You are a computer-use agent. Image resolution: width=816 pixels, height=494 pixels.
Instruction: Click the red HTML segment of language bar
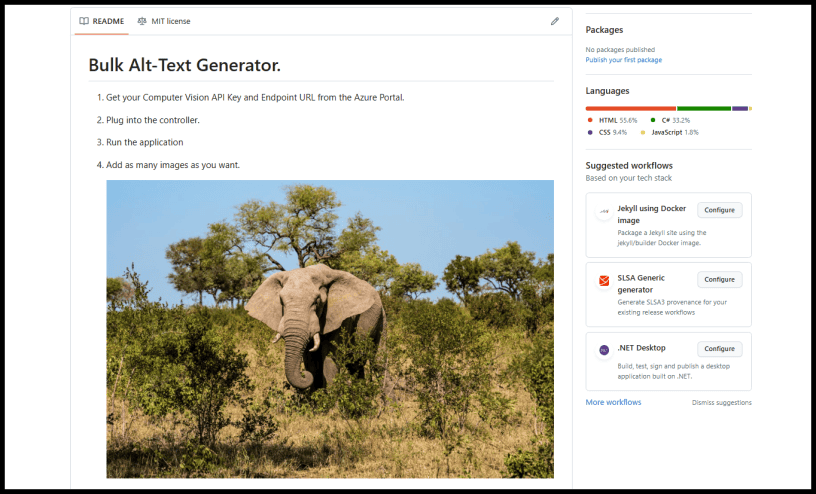[630, 108]
